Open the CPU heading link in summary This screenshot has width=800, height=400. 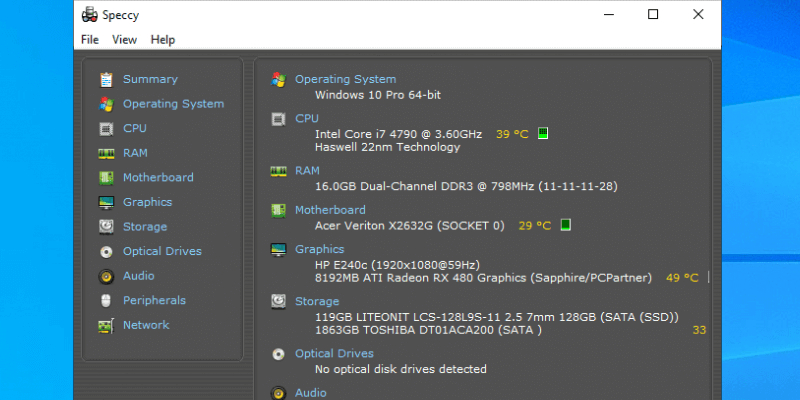[x=307, y=119]
